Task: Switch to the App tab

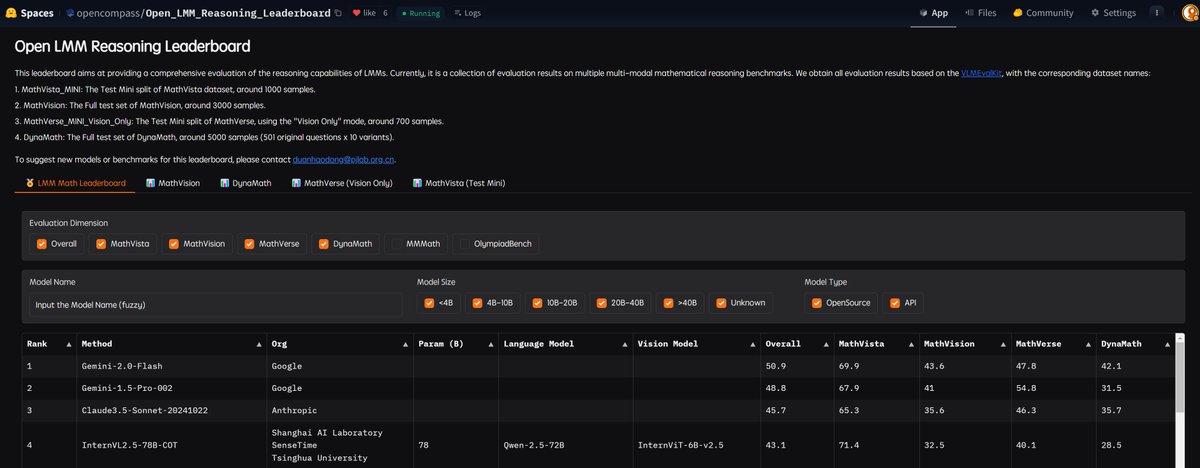Action: (x=932, y=13)
